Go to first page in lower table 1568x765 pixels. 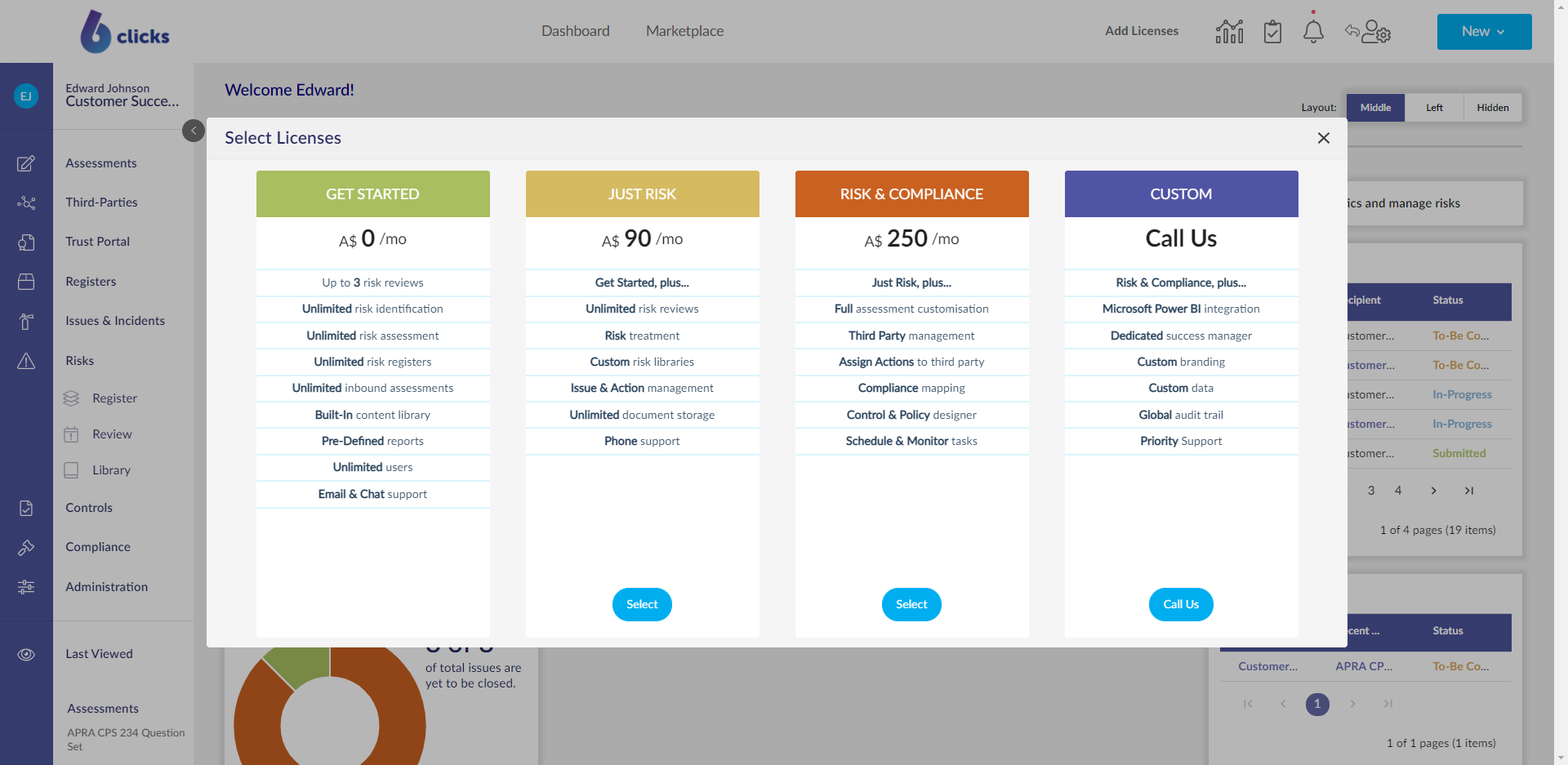(1248, 704)
